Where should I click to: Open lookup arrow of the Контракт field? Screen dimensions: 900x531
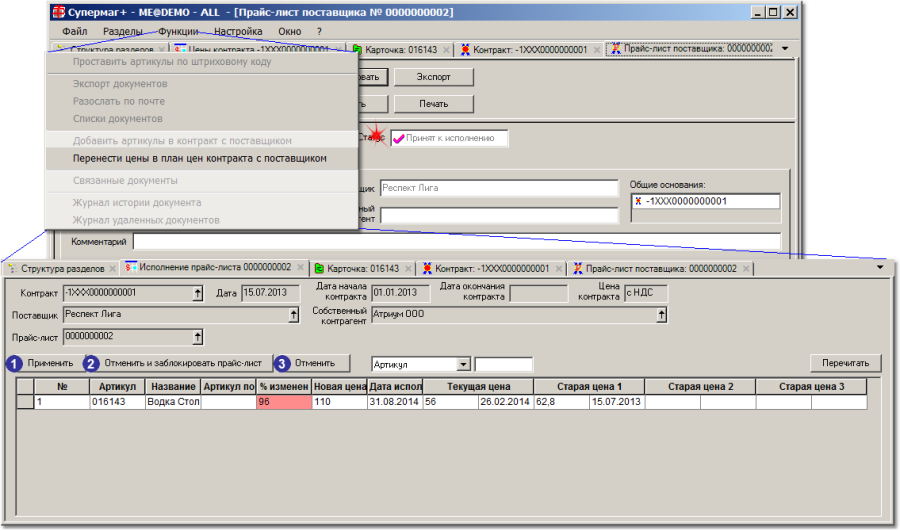tap(197, 293)
